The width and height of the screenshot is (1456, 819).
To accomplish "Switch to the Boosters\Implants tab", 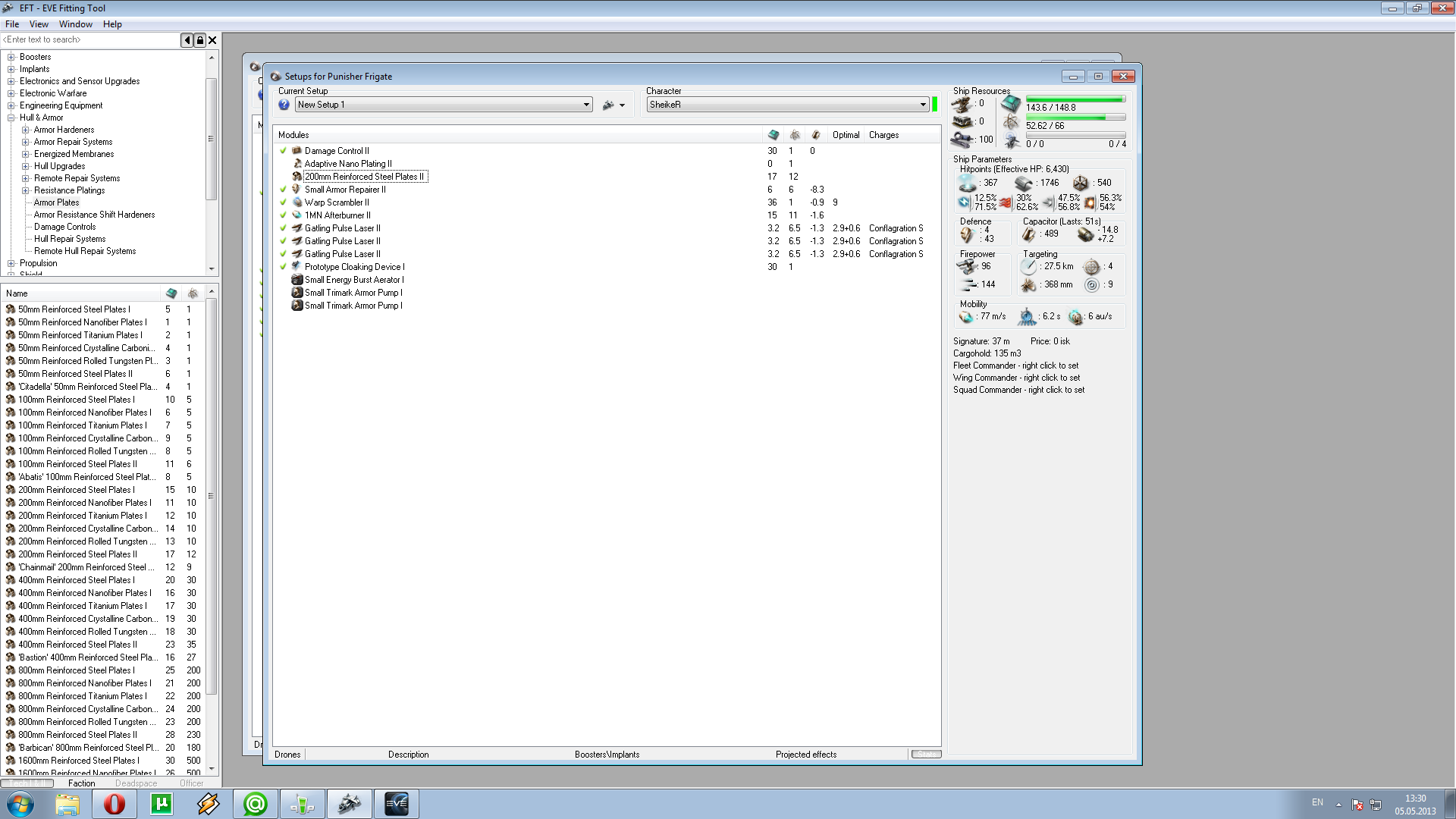I will [x=607, y=755].
